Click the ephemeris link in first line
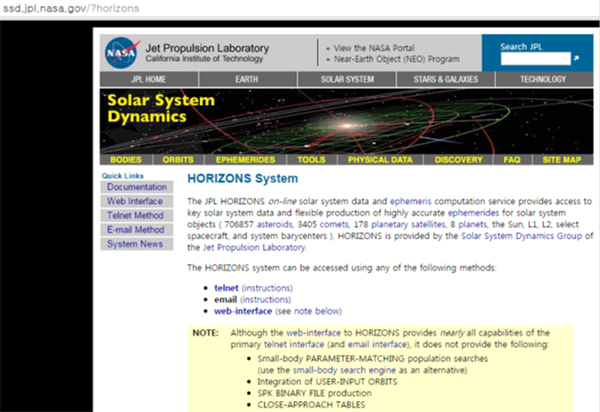Screen dimensions: 600x412 pos(411,201)
